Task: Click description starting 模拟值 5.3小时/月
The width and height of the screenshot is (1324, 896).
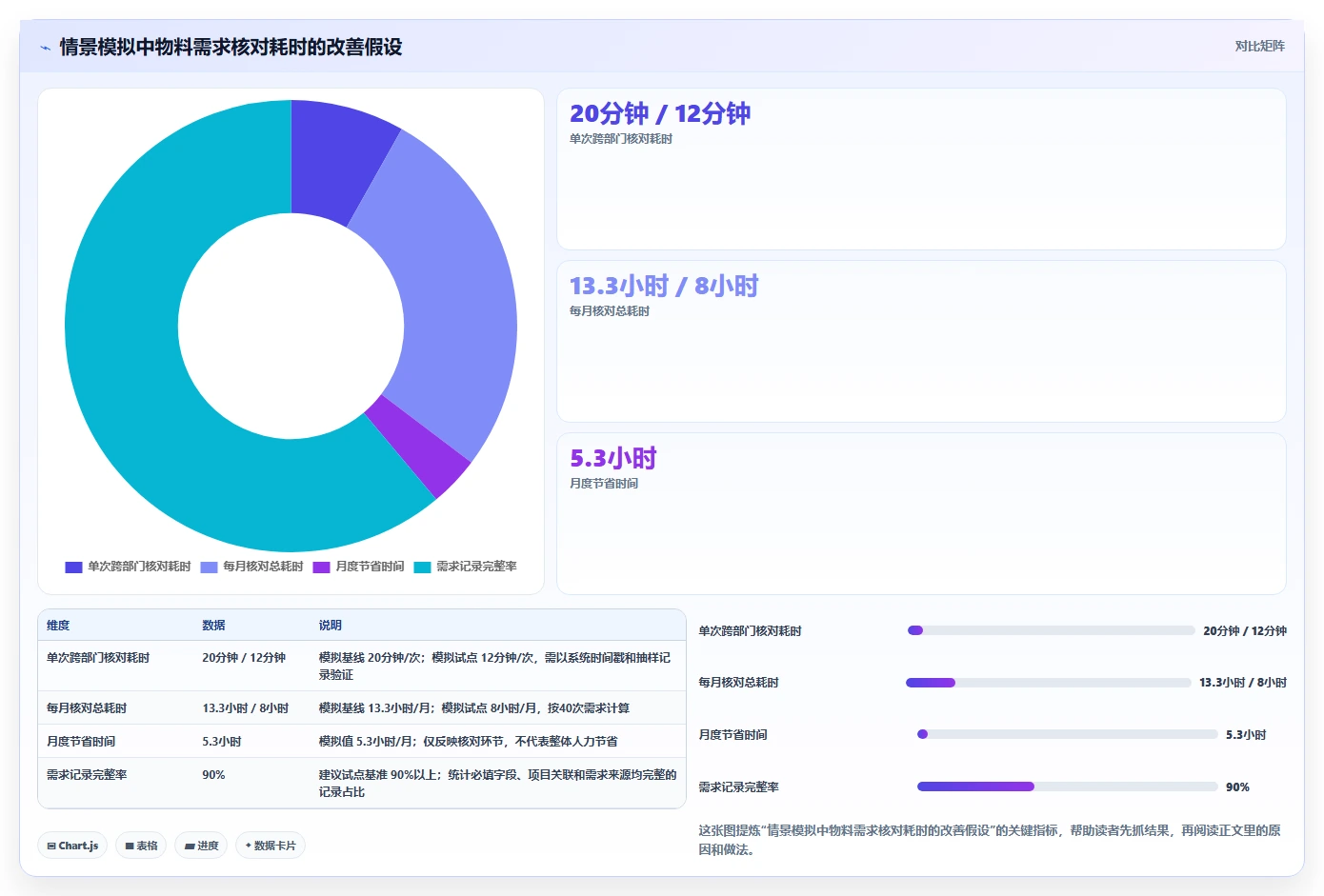Action: coord(468,742)
